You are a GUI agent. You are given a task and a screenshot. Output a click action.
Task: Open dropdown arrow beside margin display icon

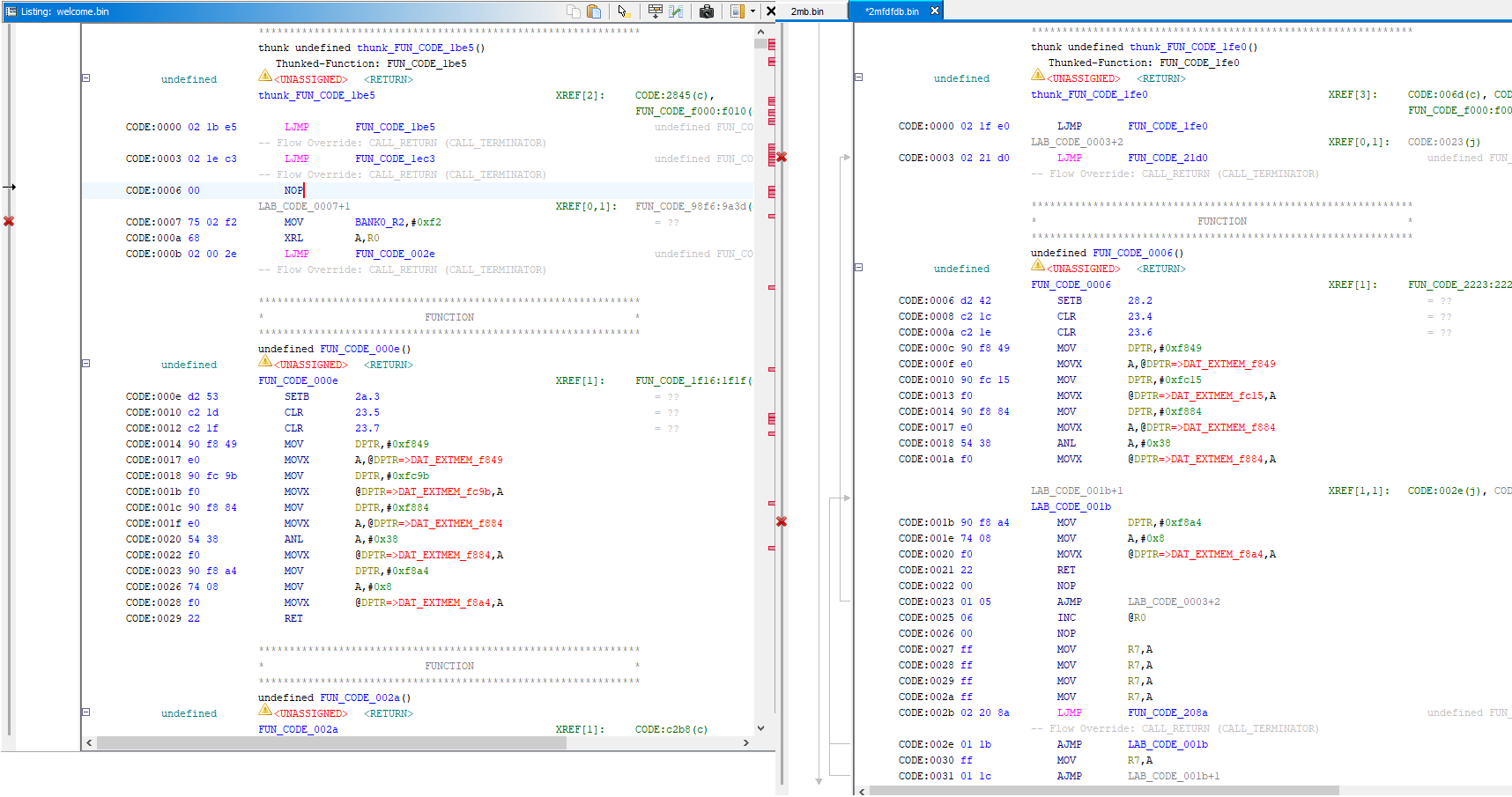click(752, 11)
